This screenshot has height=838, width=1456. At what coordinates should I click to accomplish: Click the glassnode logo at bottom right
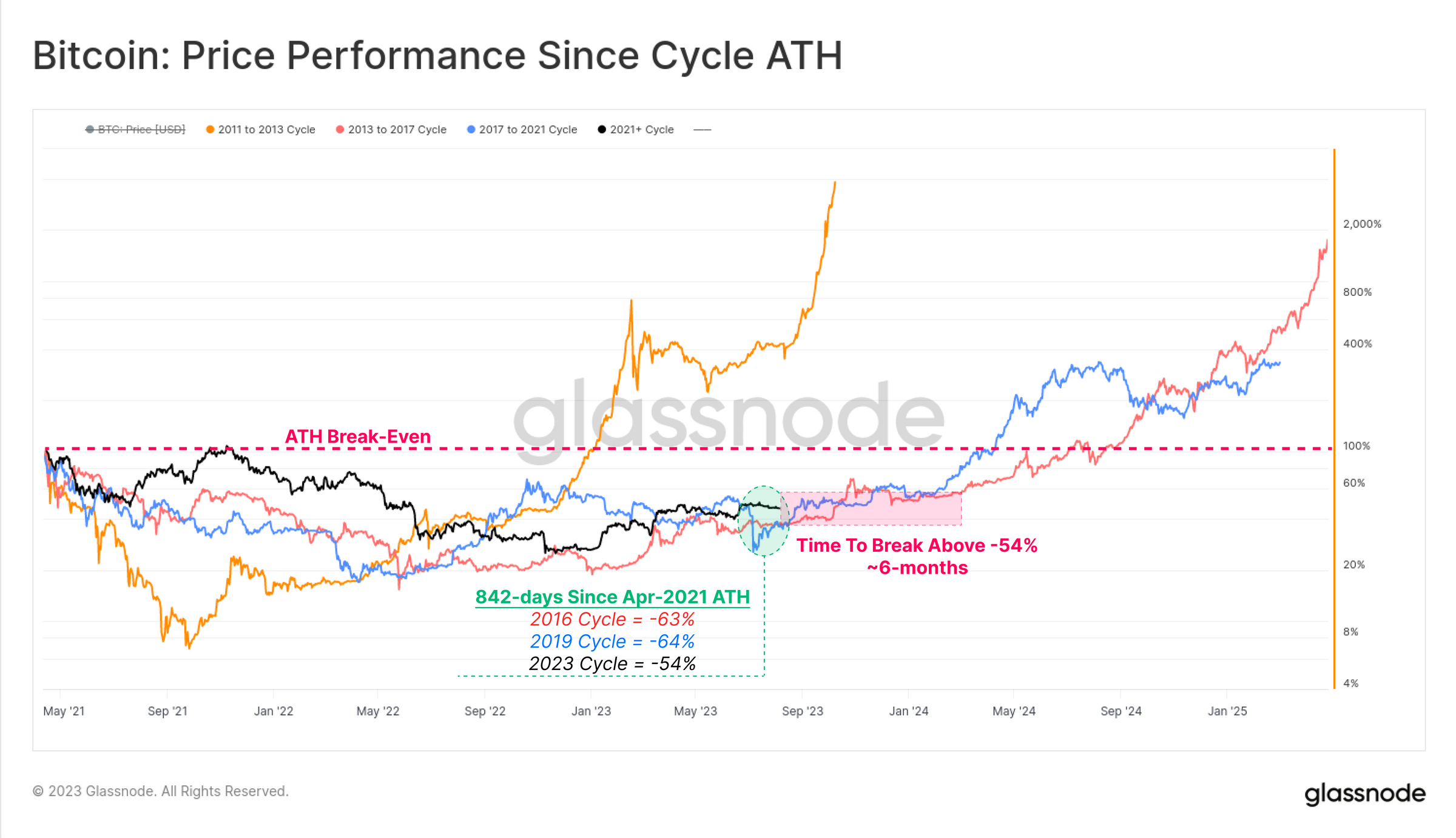1364,793
